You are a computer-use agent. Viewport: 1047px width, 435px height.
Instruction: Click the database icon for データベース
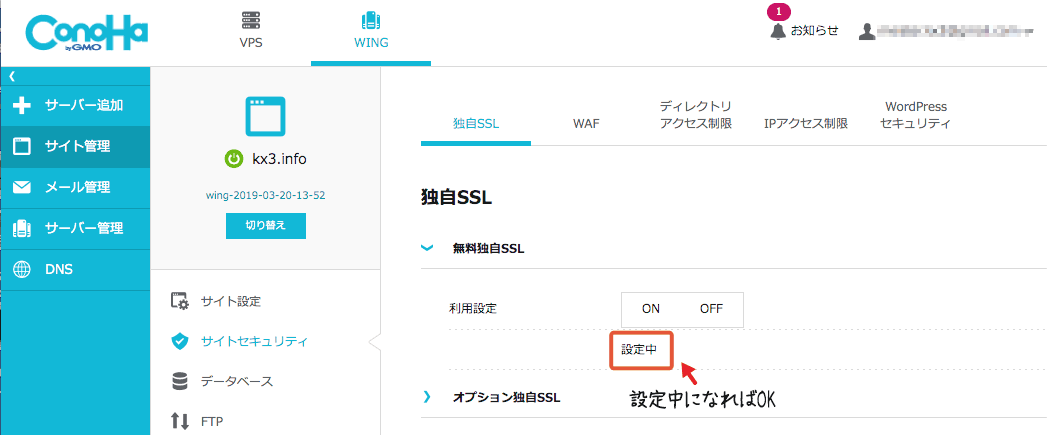(x=180, y=382)
